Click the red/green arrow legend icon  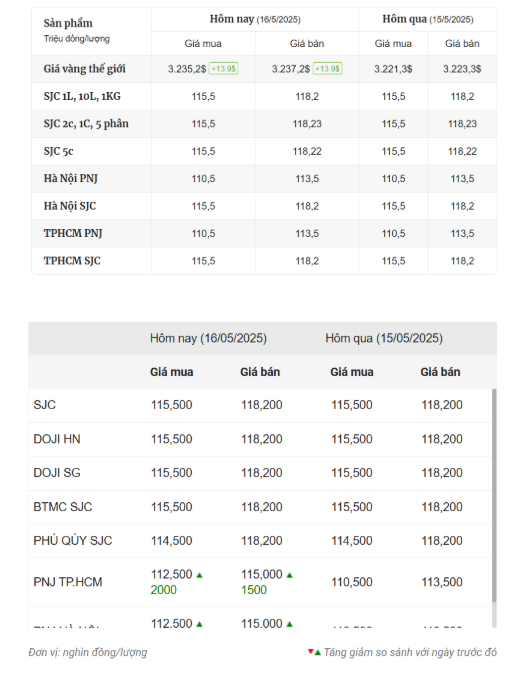(314, 652)
